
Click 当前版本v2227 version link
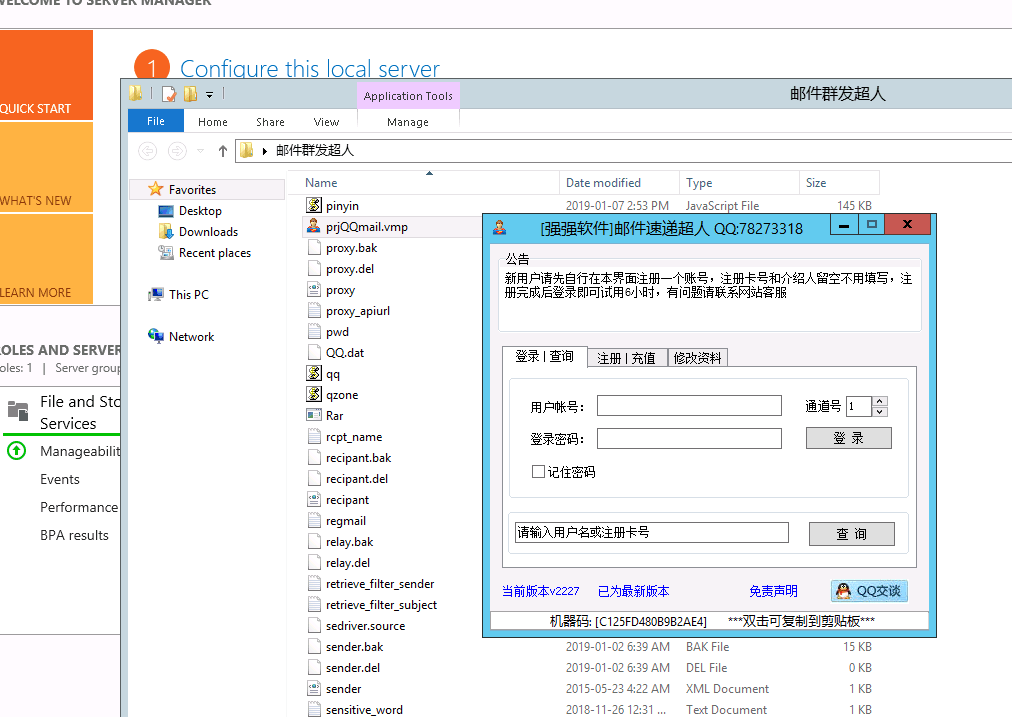pyautogui.click(x=541, y=591)
